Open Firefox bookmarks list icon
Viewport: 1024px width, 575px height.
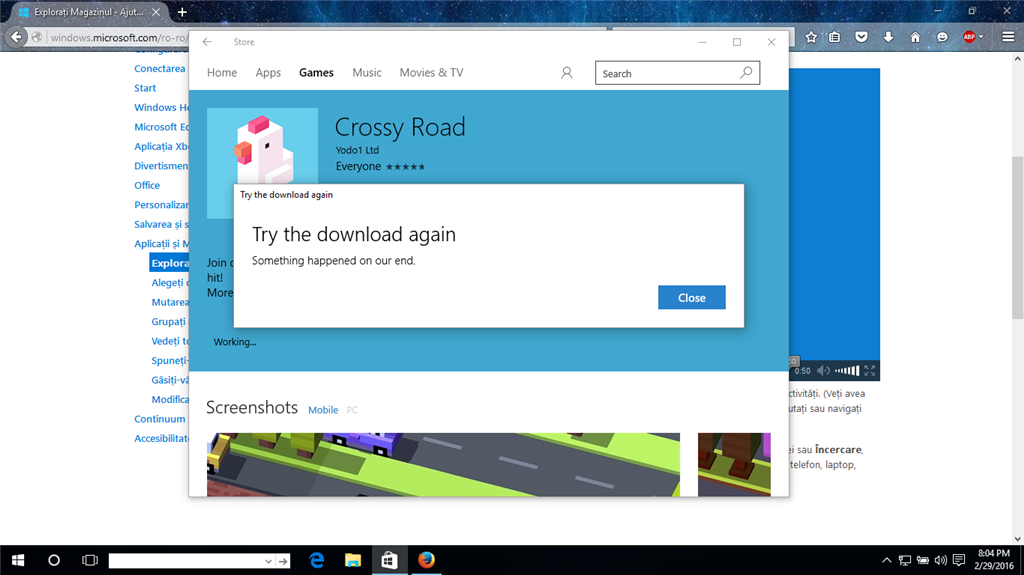[x=835, y=37]
